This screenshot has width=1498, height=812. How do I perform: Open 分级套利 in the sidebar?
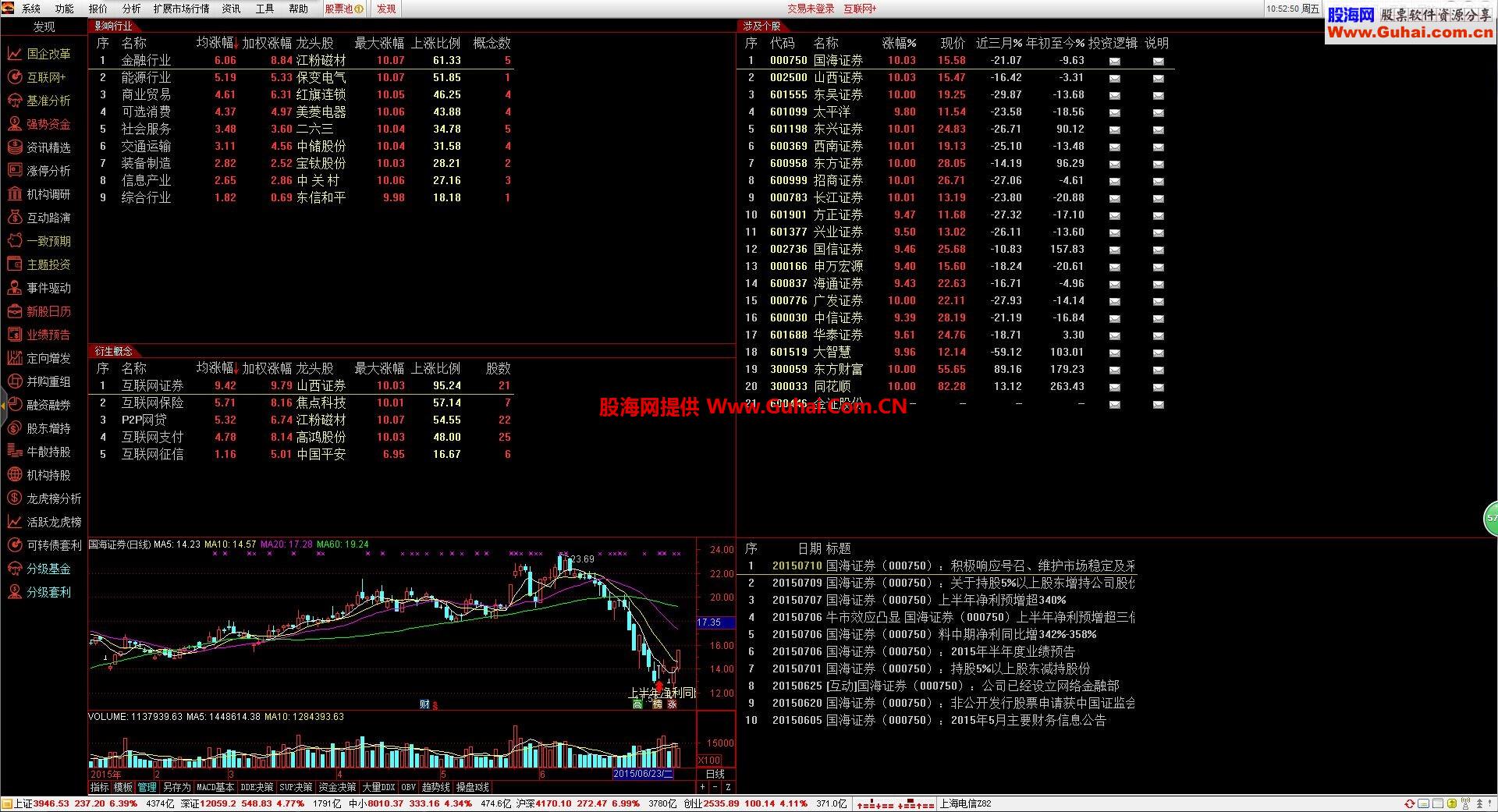point(39,592)
